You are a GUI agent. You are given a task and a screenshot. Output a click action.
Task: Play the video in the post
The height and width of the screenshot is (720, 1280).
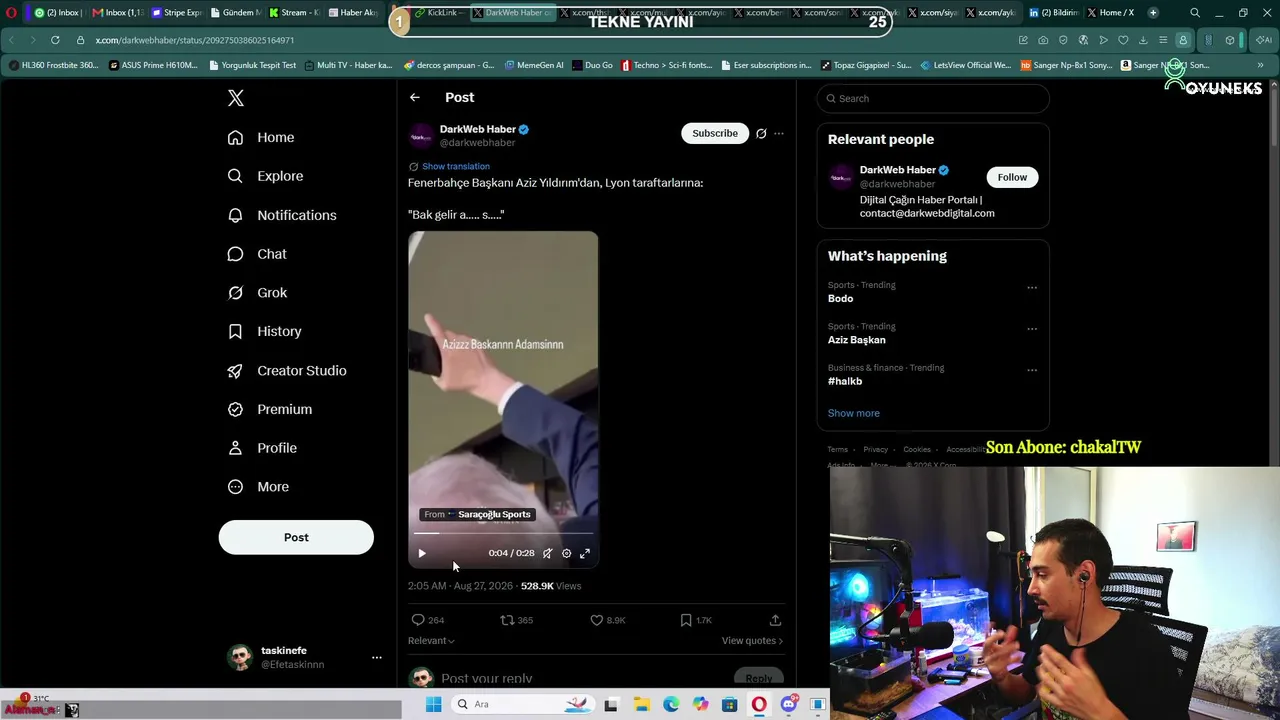(x=422, y=553)
